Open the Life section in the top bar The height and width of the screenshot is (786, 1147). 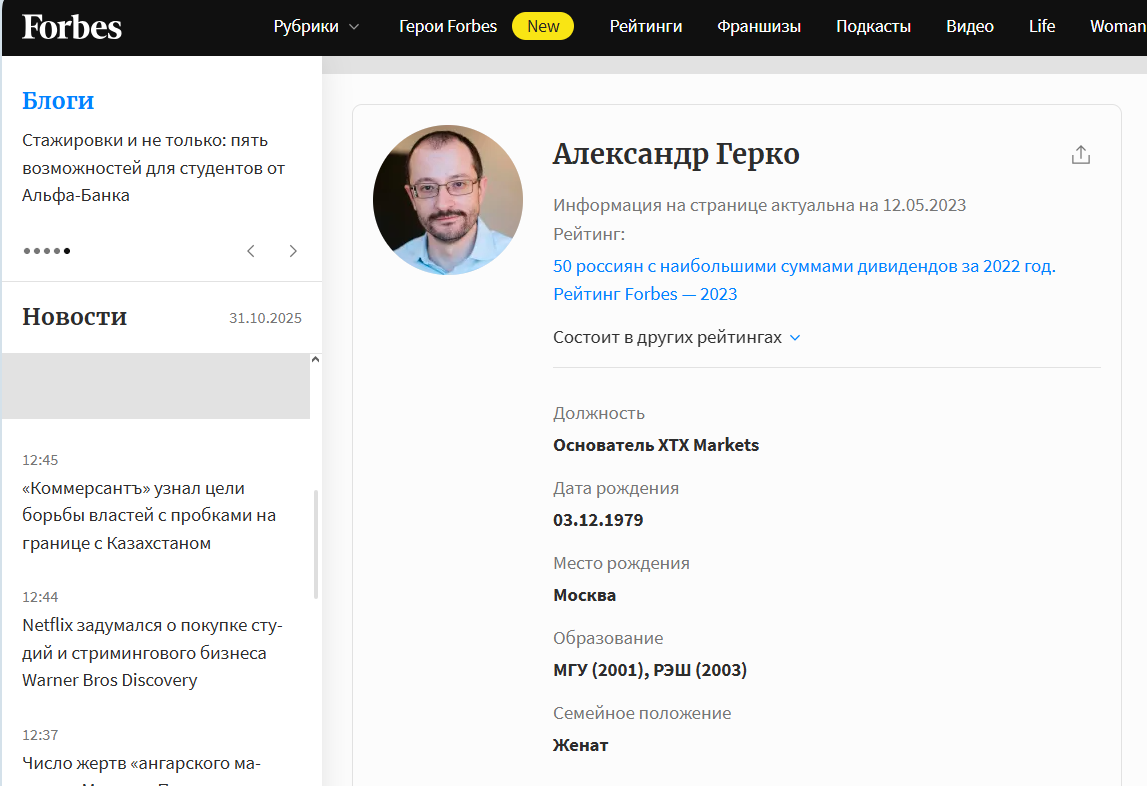click(1042, 26)
